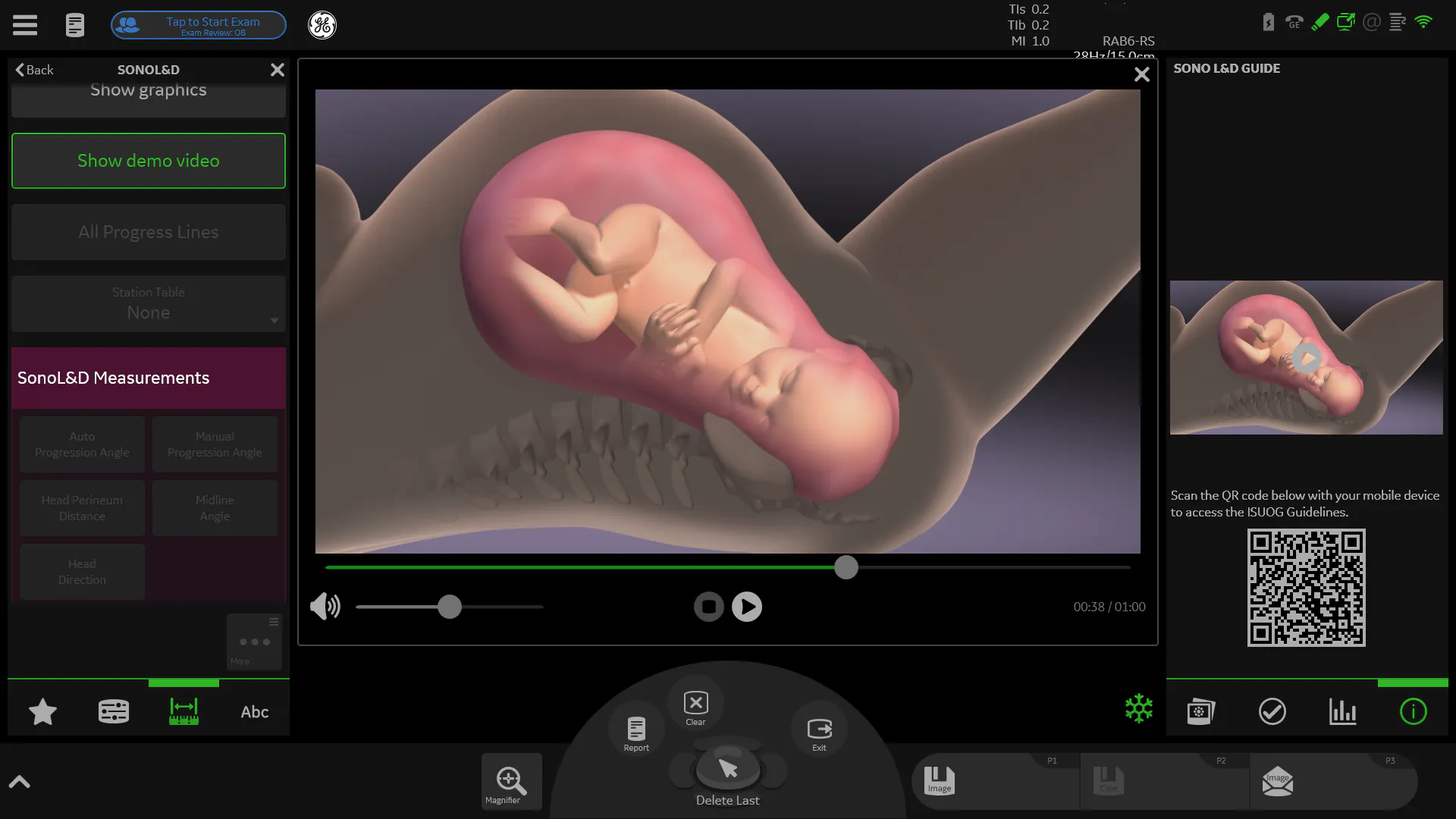
Task: Tap to Start Exam button
Action: click(x=199, y=25)
